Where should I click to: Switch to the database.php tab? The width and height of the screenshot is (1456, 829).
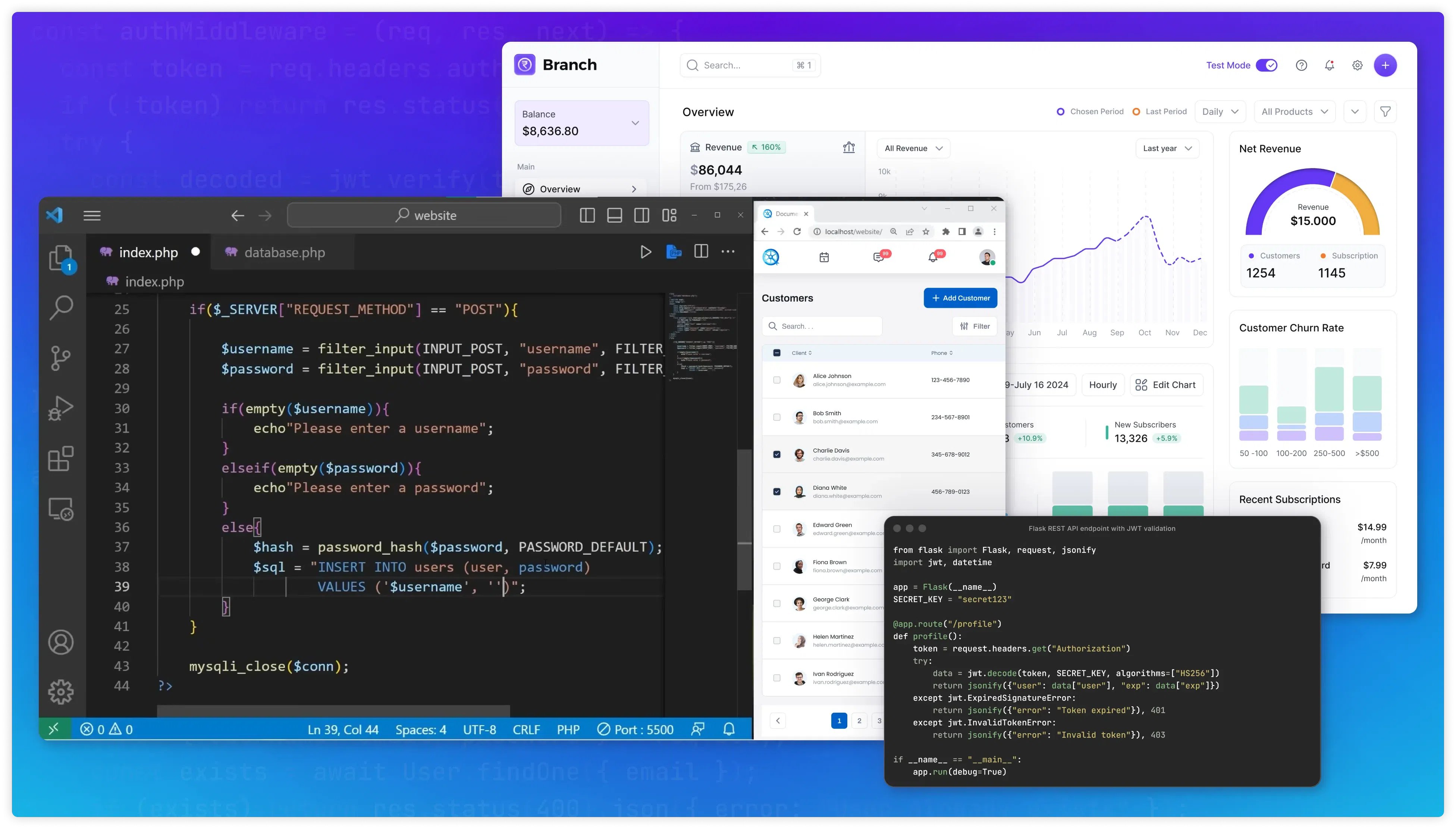coord(284,252)
